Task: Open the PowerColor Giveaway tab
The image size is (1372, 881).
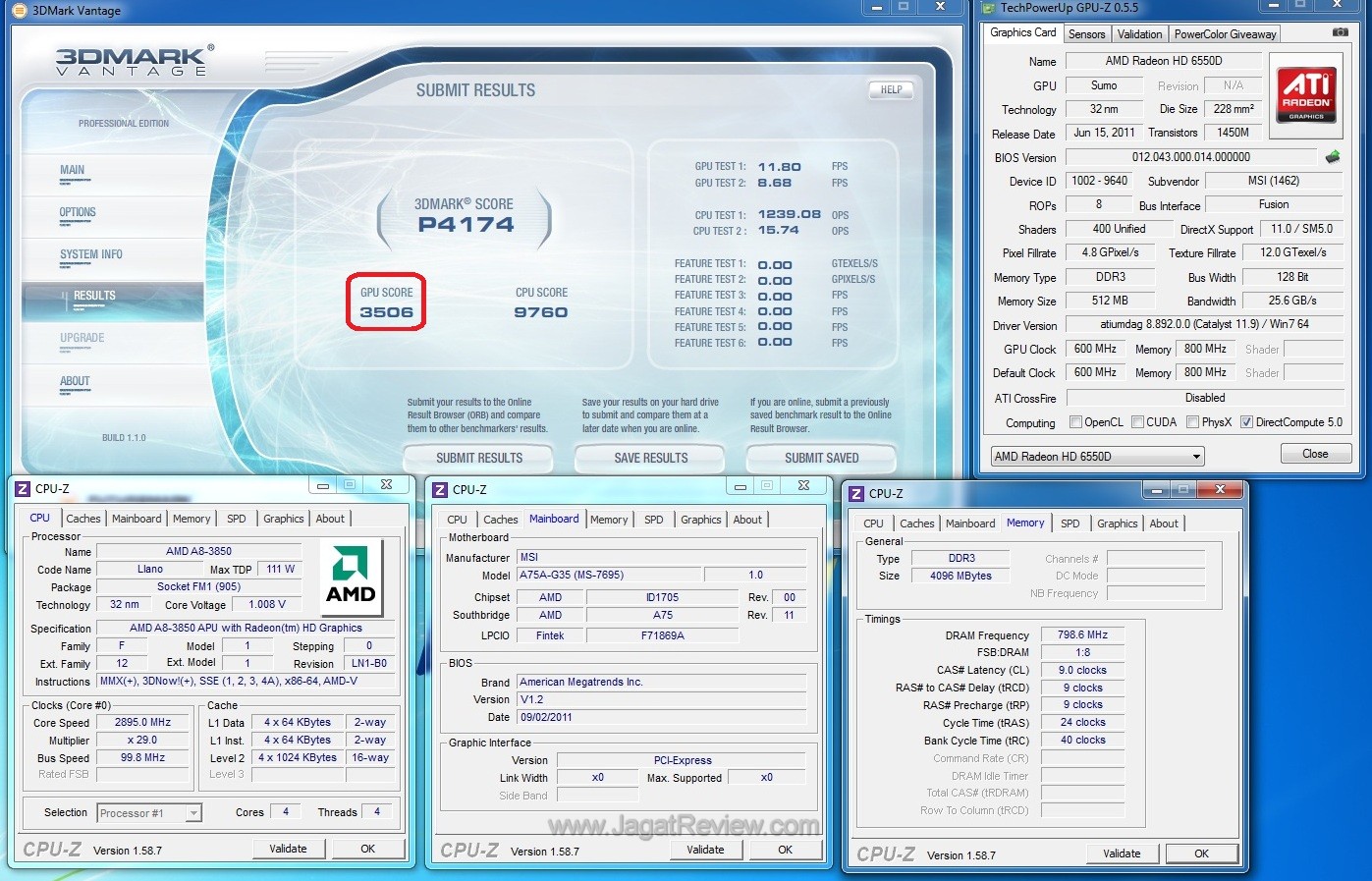Action: click(x=1225, y=34)
